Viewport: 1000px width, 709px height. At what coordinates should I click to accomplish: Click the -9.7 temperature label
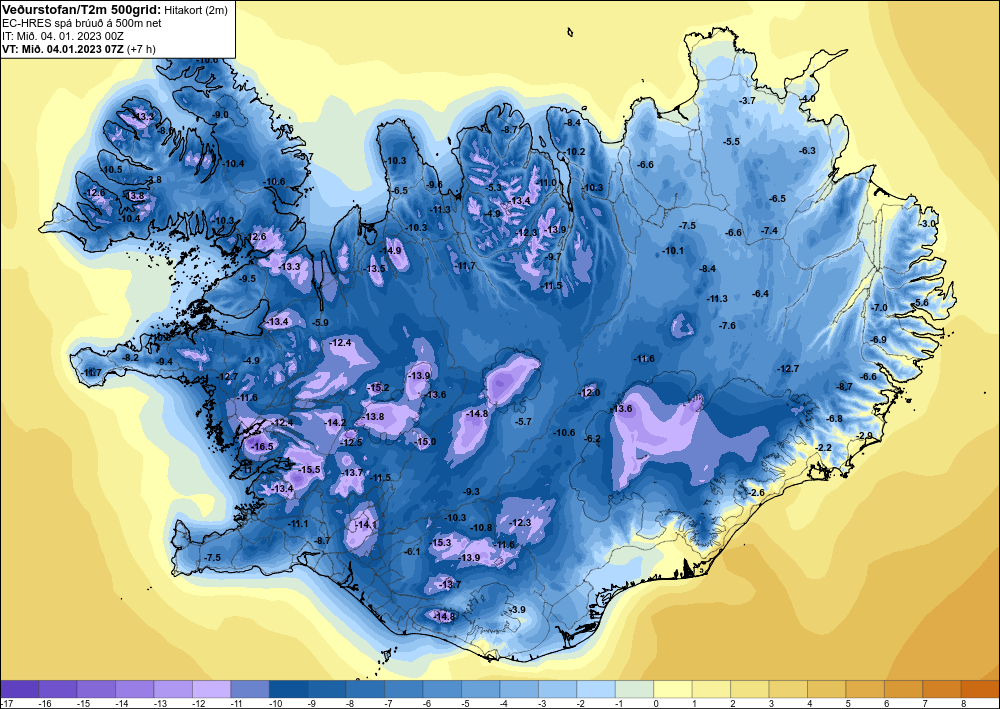pyautogui.click(x=554, y=256)
